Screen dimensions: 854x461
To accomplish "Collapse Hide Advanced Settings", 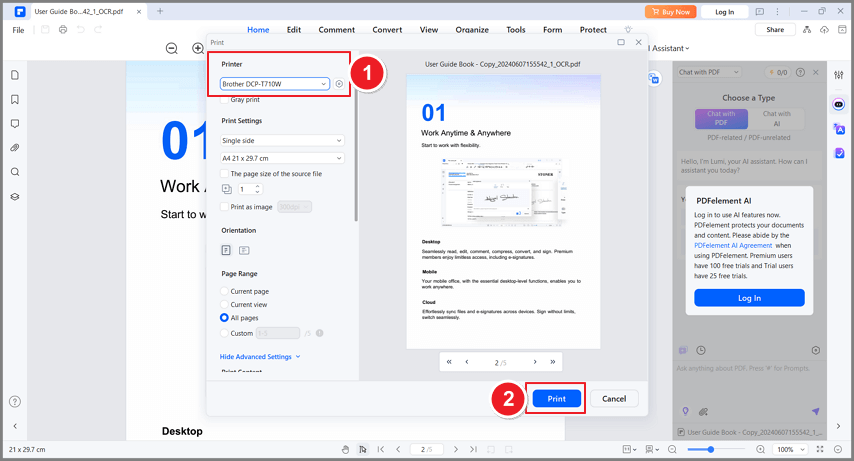I will [x=260, y=357].
